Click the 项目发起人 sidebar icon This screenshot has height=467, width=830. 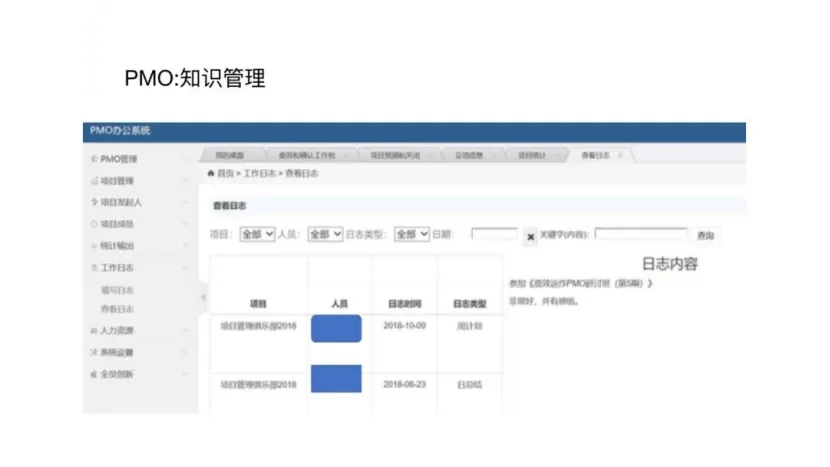[94, 202]
